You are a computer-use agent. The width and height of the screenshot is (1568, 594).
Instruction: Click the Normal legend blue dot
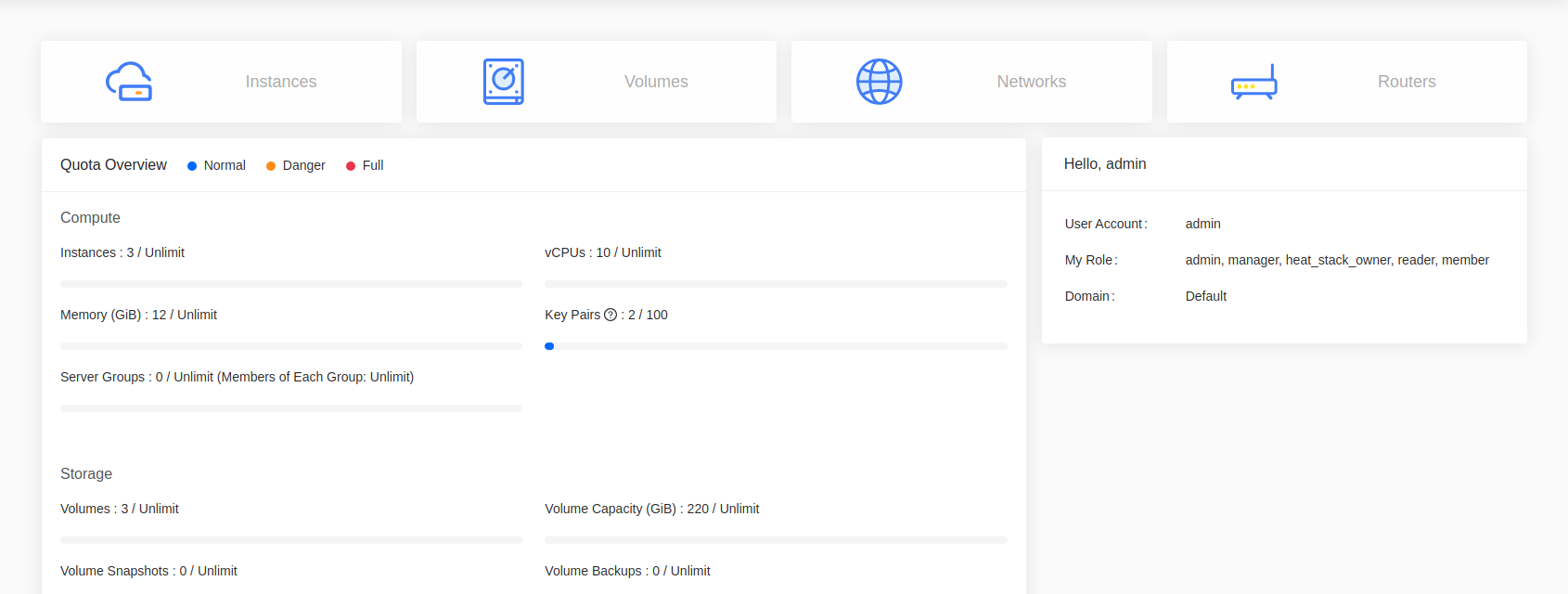(x=192, y=166)
